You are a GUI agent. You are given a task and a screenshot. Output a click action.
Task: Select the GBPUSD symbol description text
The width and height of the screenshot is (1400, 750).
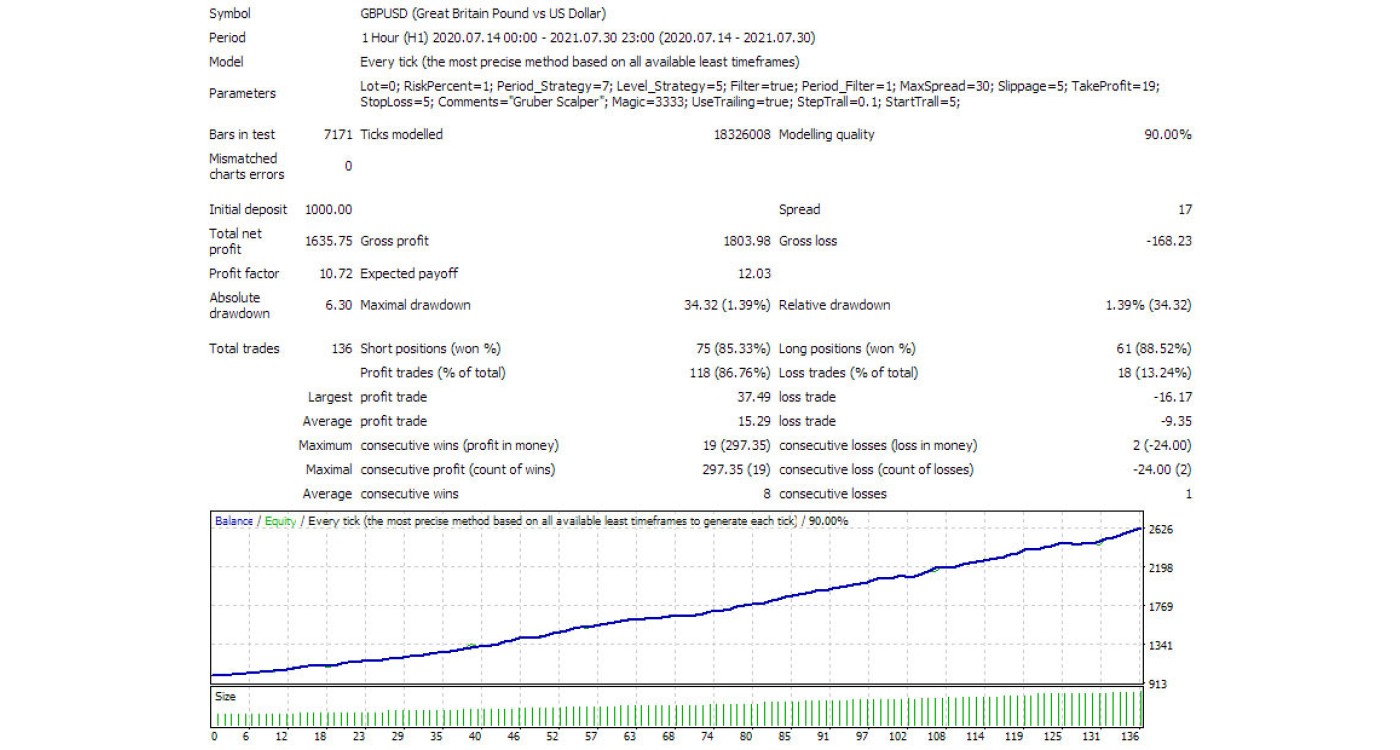(482, 14)
